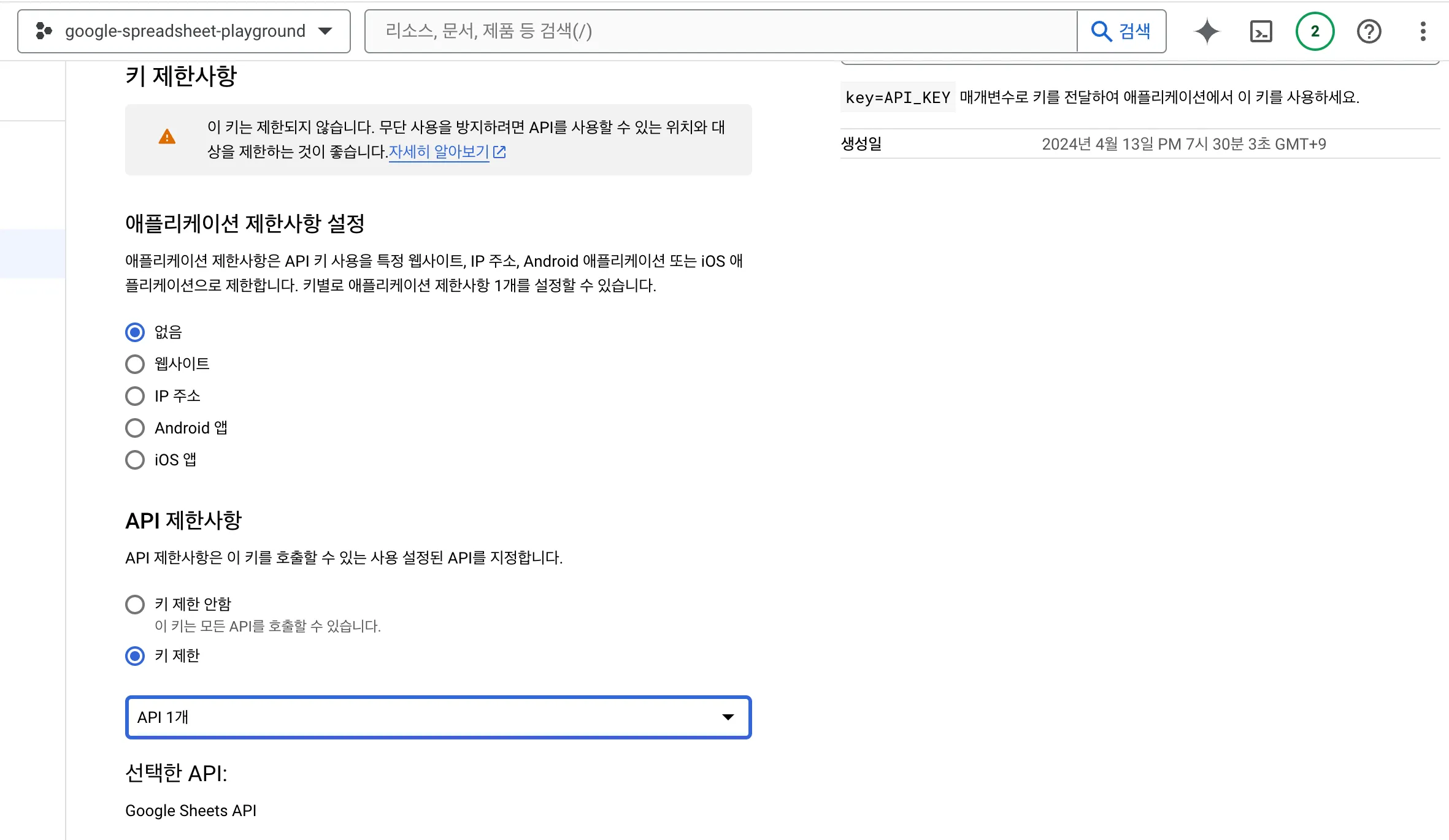Image resolution: width=1449 pixels, height=840 pixels.
Task: Select the 웹사이트 restriction radio button
Action: click(135, 364)
